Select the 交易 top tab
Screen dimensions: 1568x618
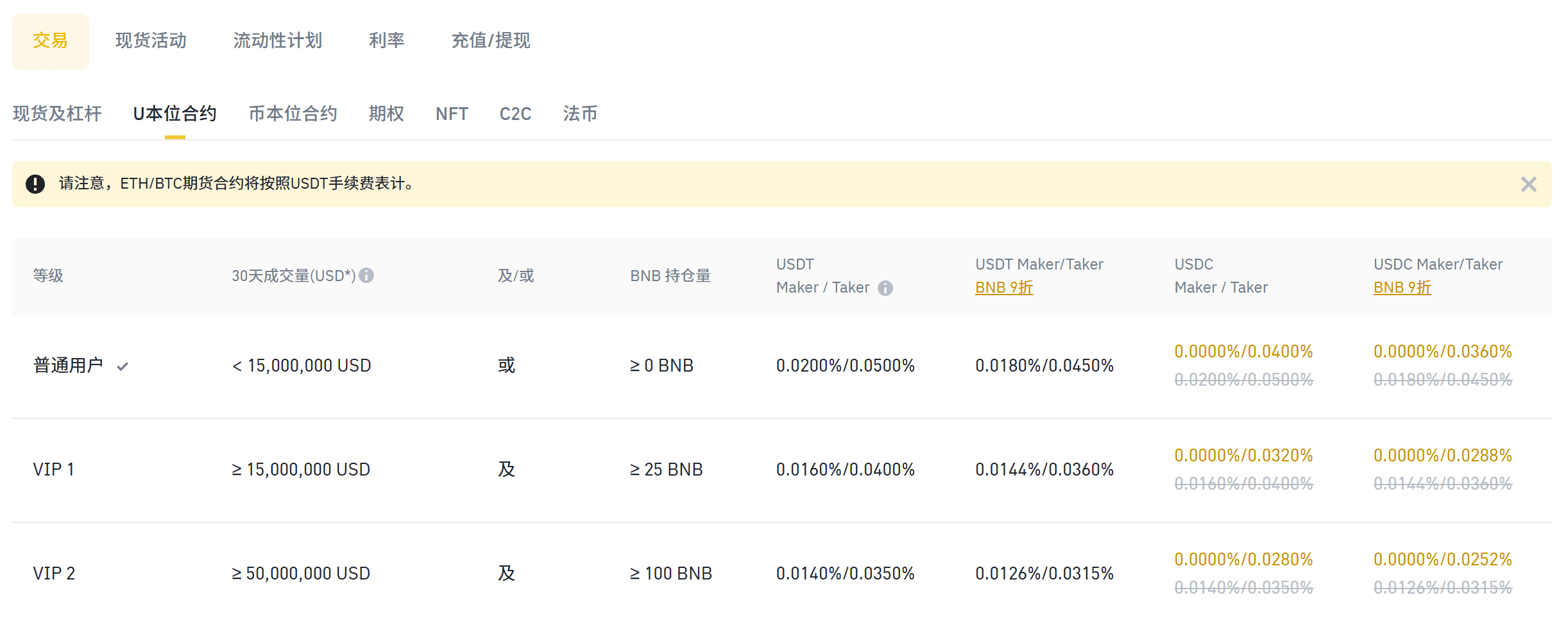51,41
